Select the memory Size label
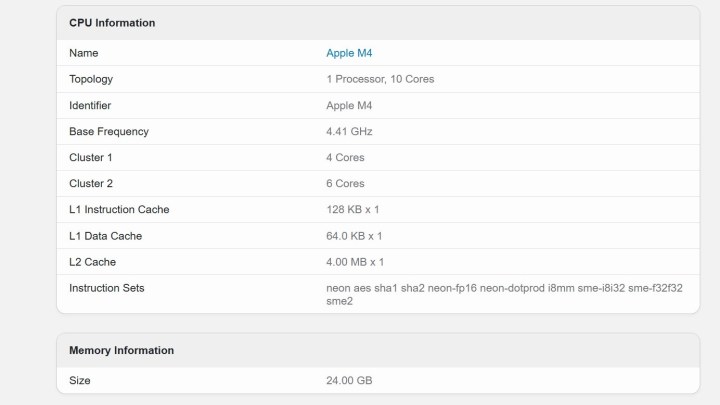 79,381
